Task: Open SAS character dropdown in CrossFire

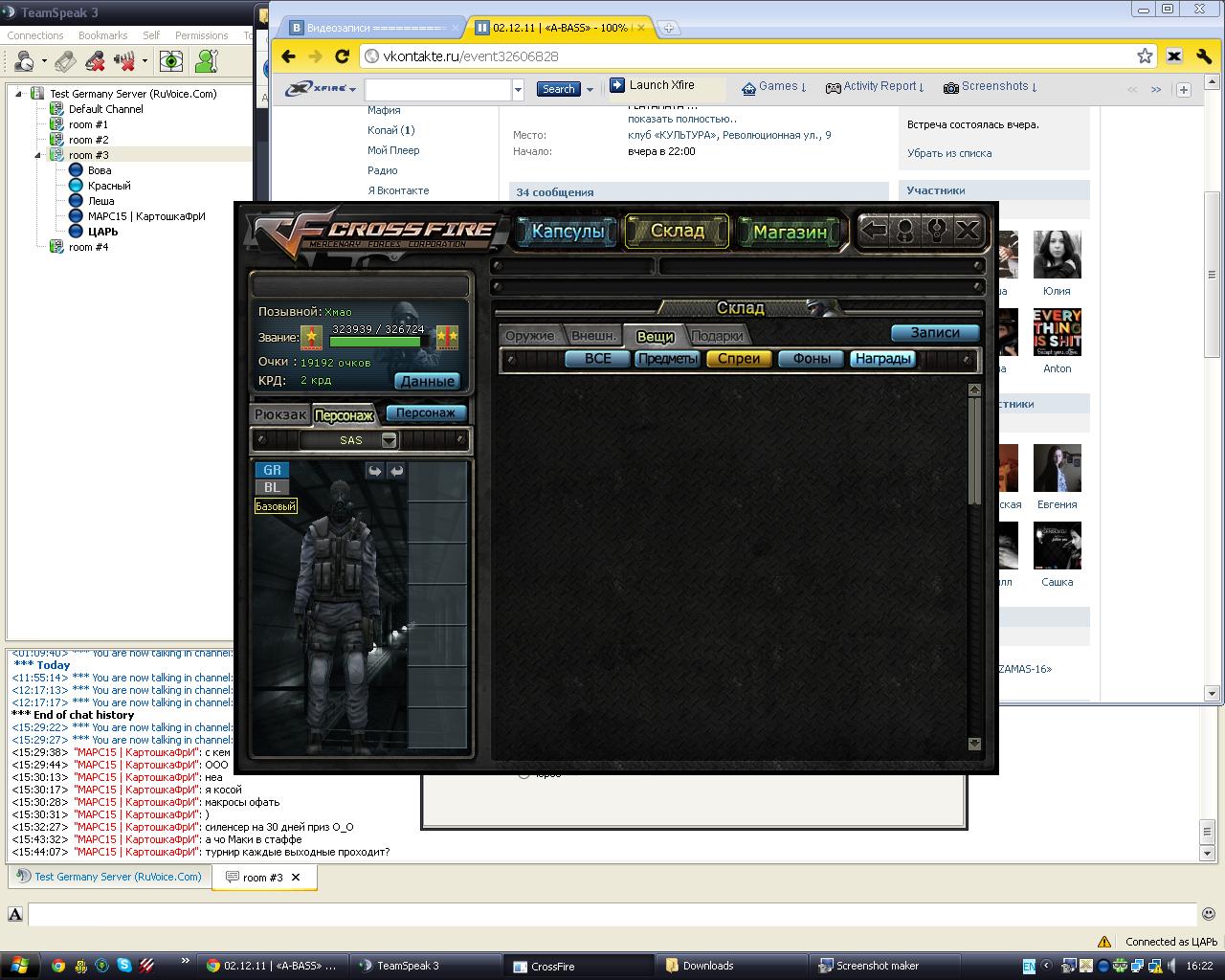Action: [x=389, y=440]
